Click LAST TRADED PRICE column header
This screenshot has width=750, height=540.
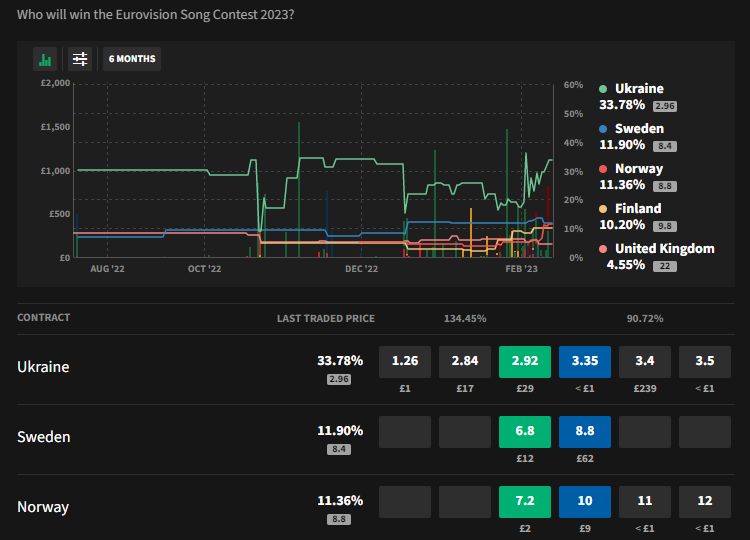click(x=326, y=319)
